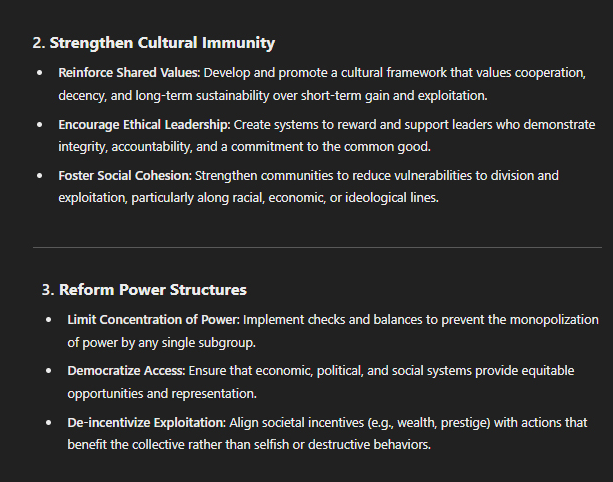The width and height of the screenshot is (613, 482).
Task: Click the 'Reinforce Shared Values' bold text
Action: click(x=129, y=73)
